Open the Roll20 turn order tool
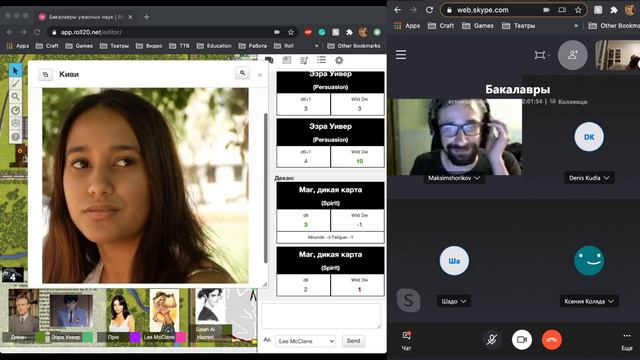 pyautogui.click(x=16, y=110)
